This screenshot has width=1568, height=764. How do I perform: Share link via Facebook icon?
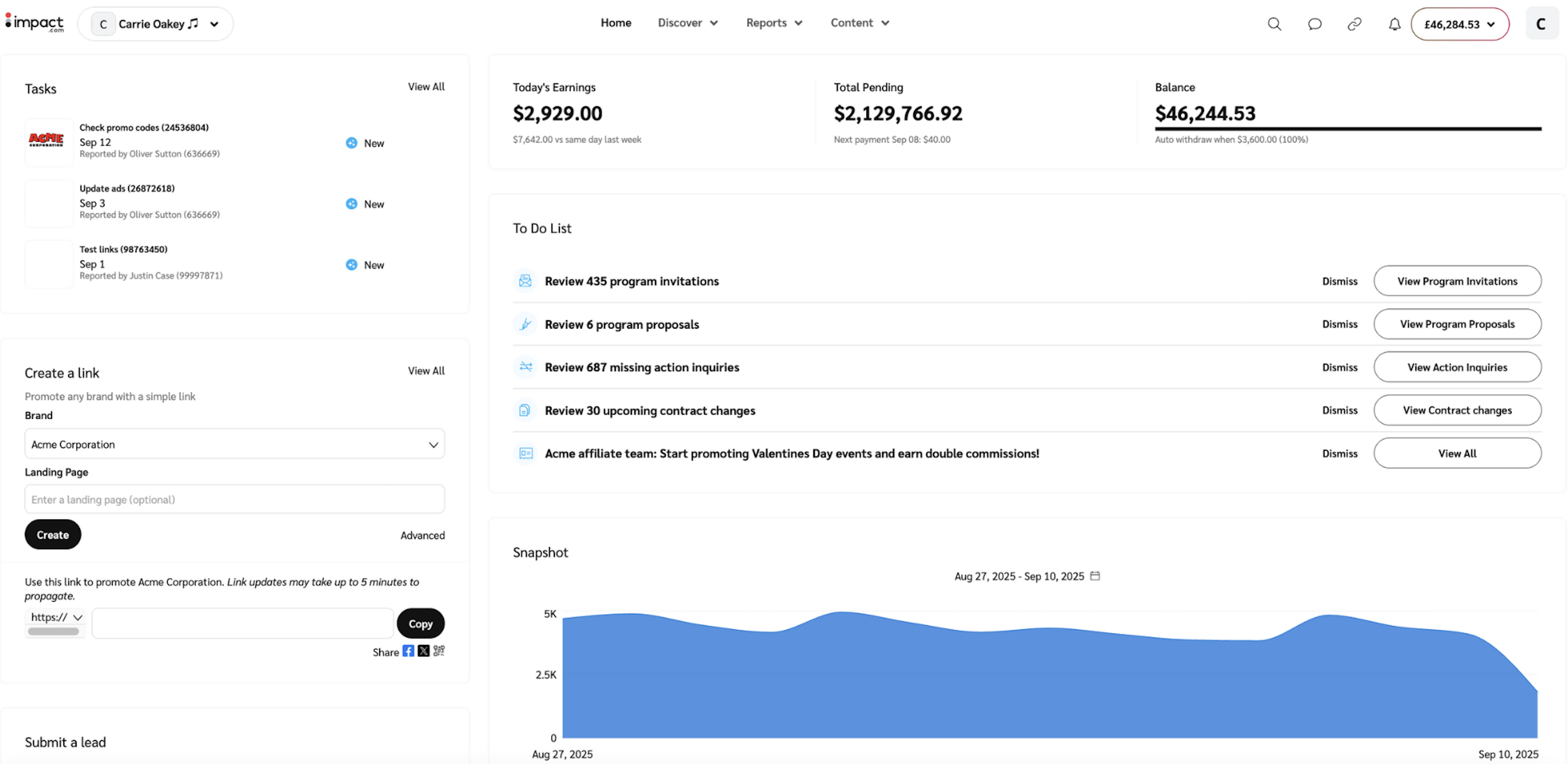(408, 651)
